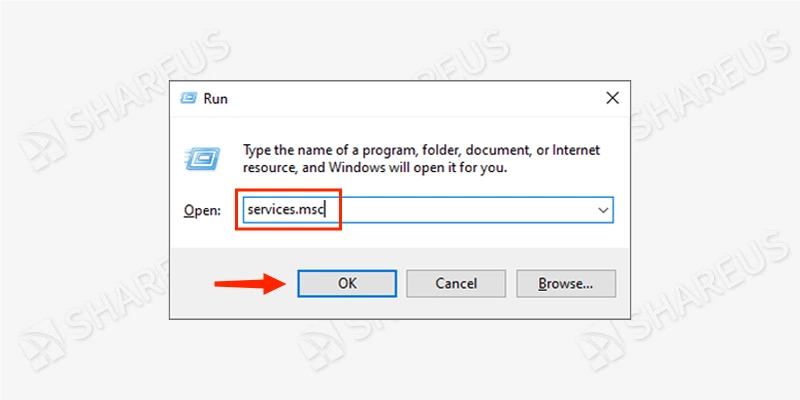Expand the Open combo box history arrow

(x=603, y=210)
